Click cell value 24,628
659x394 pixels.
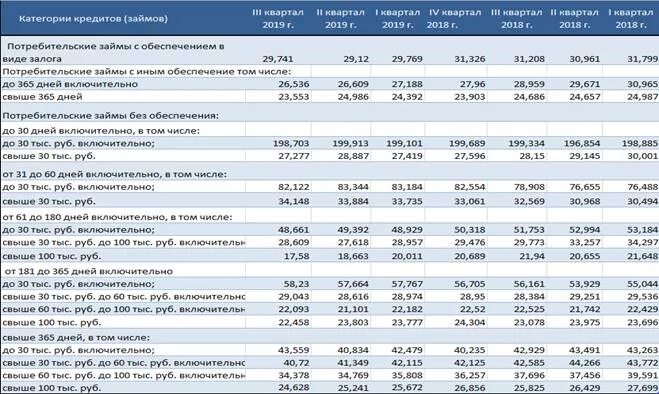293,388
